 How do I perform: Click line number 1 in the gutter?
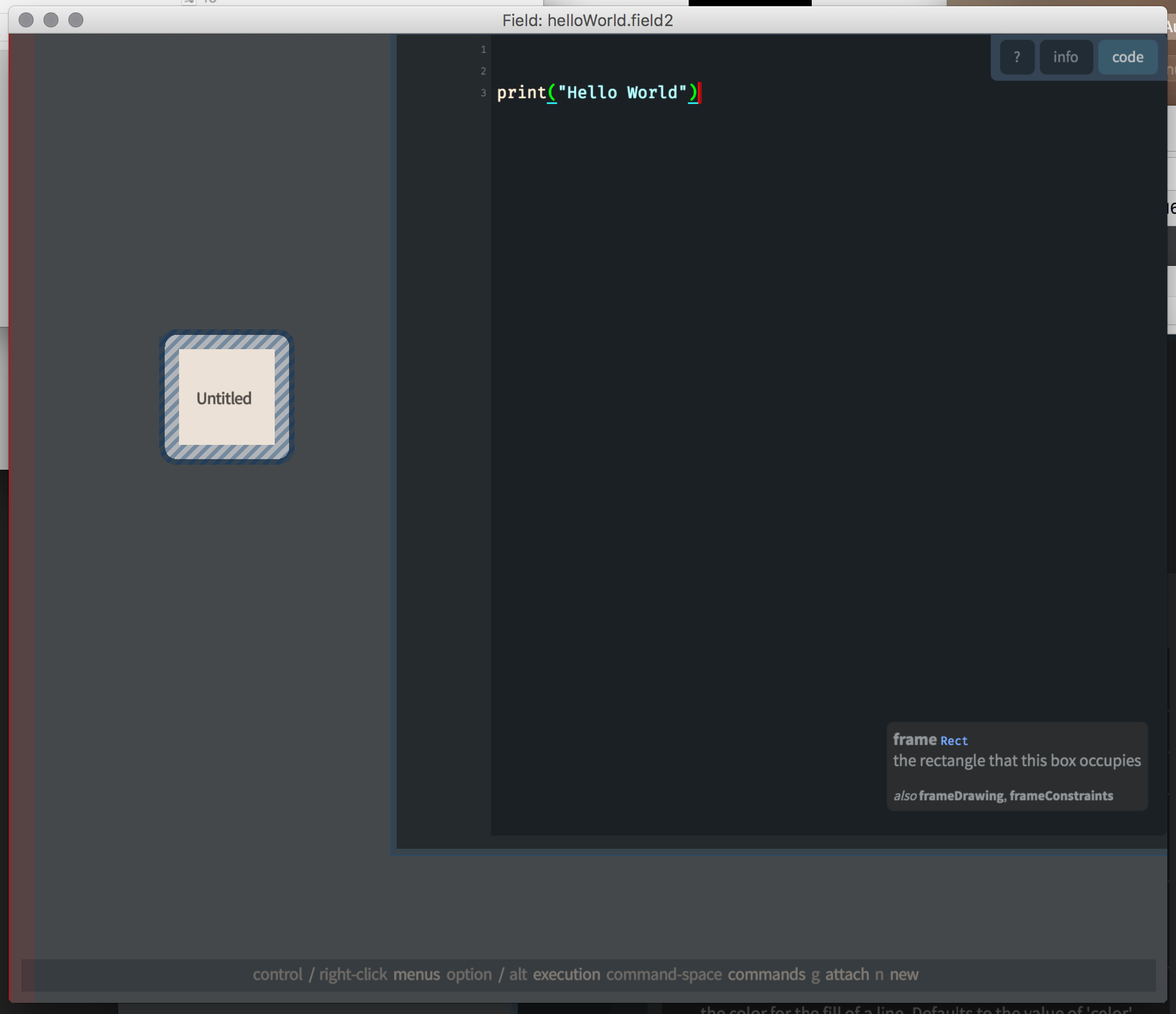tap(483, 50)
